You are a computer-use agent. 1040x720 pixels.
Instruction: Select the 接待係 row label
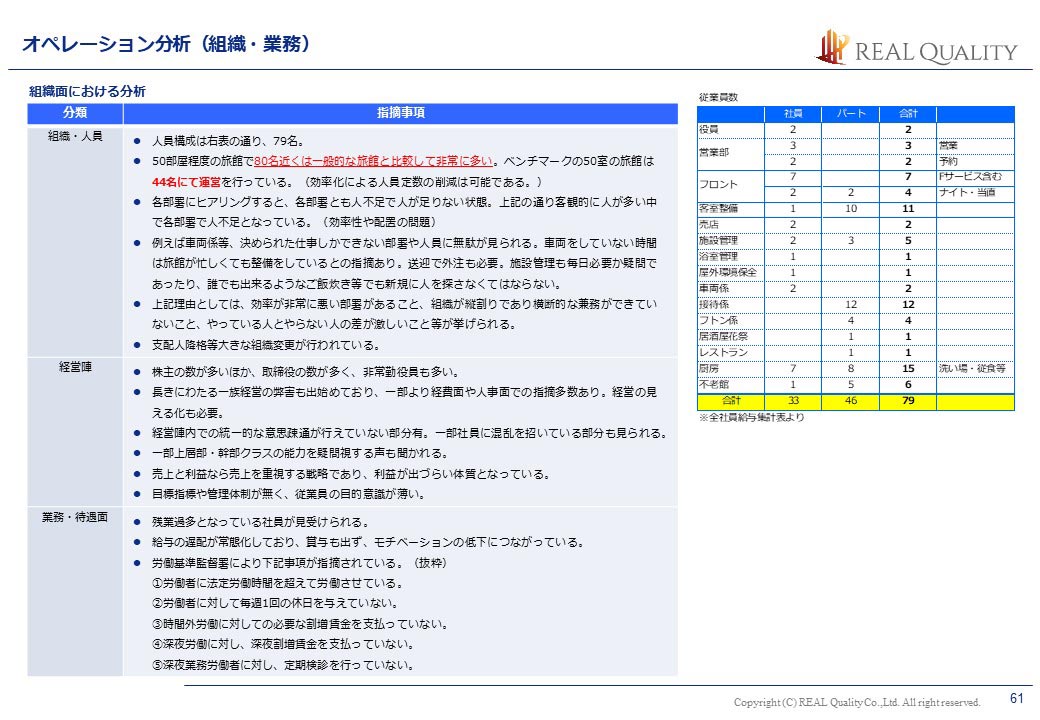pos(714,304)
